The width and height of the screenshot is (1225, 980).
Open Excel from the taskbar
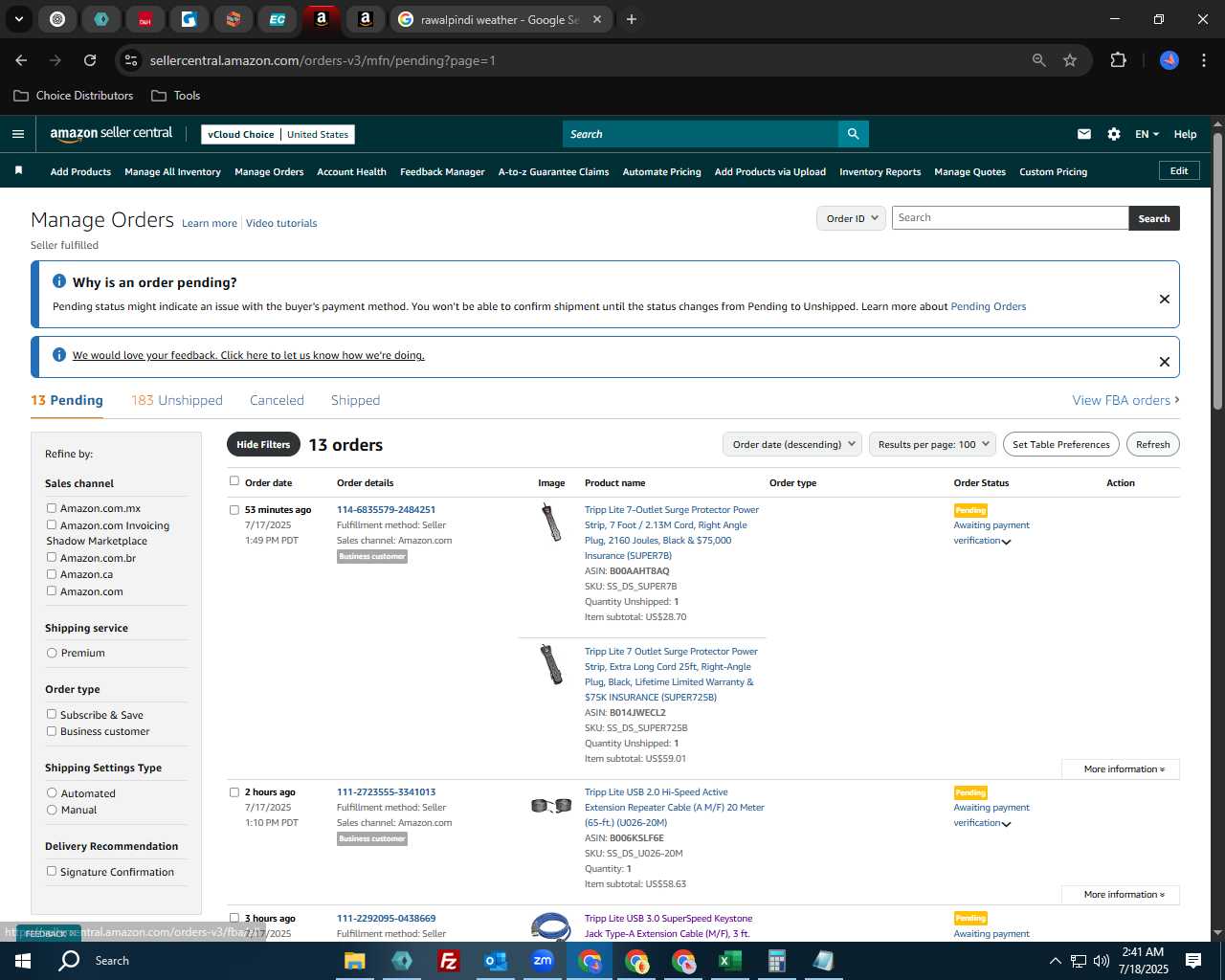[730, 961]
